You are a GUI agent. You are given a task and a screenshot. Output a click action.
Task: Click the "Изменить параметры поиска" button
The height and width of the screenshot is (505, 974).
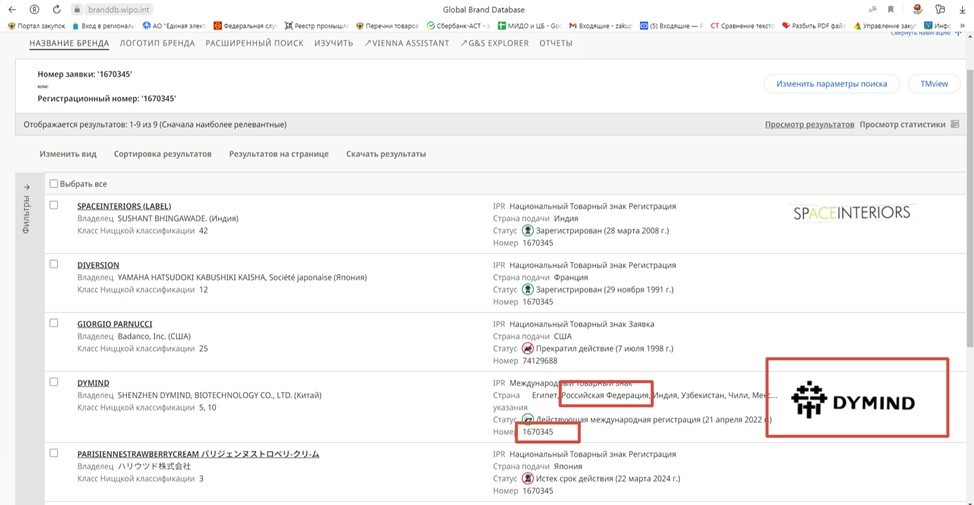click(831, 84)
